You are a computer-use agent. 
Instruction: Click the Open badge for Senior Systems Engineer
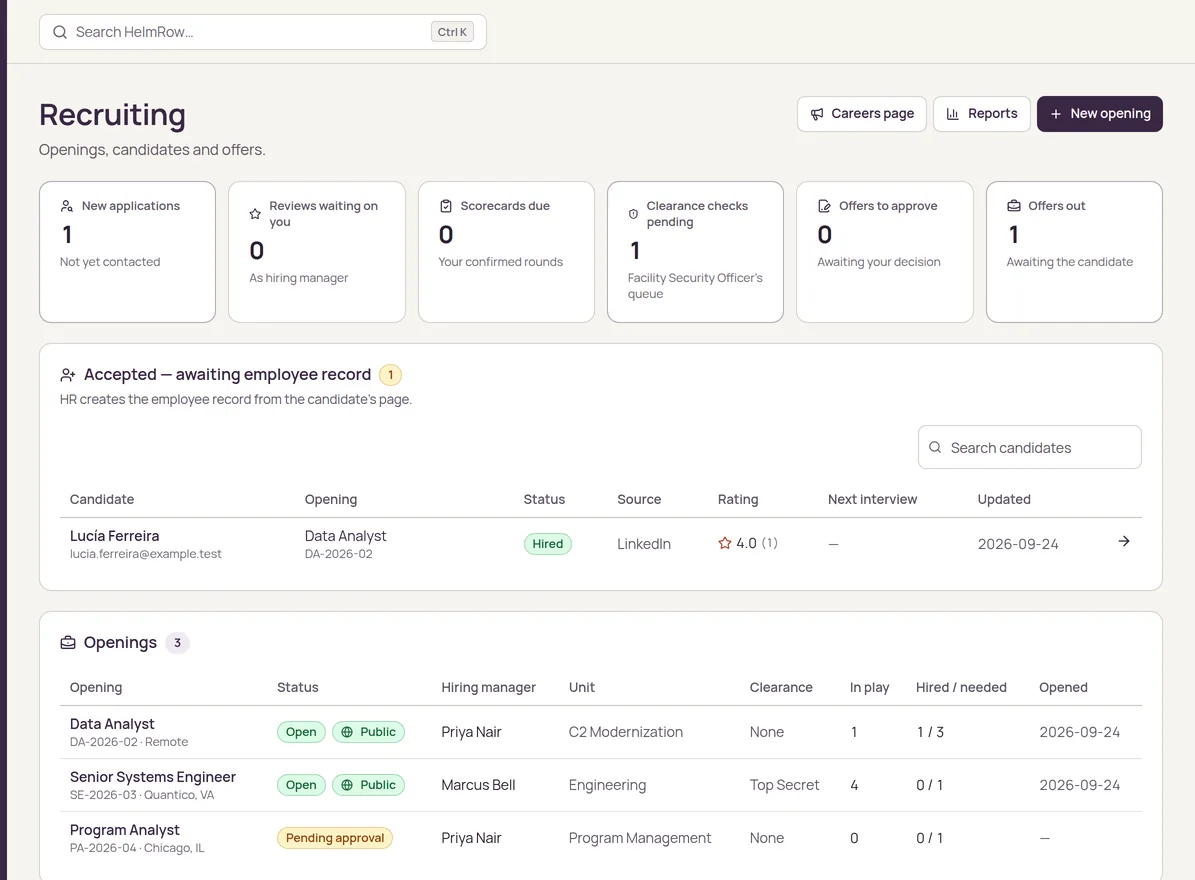pos(301,786)
